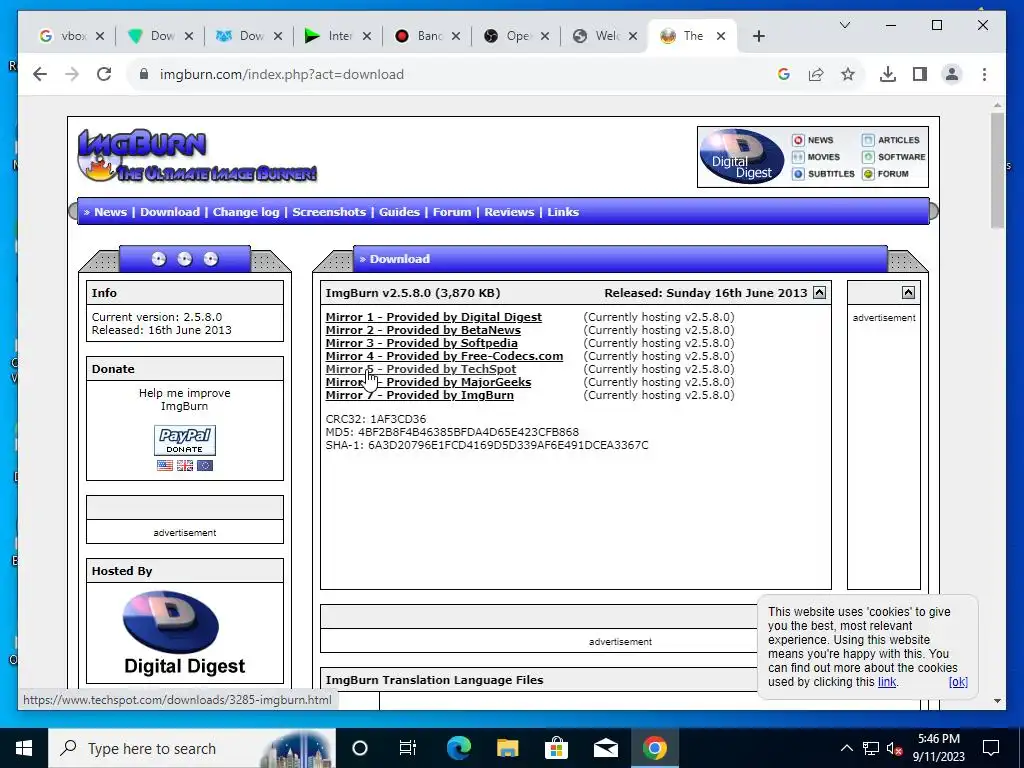
Task: Click the ImgBurn logo banner
Action: (197, 155)
